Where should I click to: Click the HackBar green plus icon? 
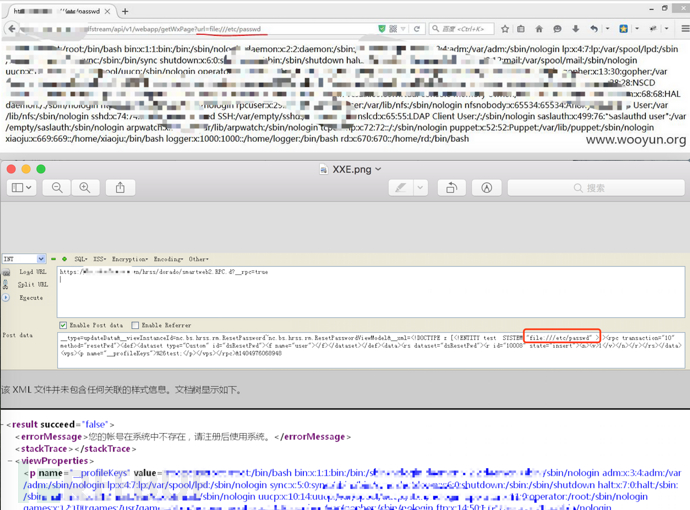[64, 259]
